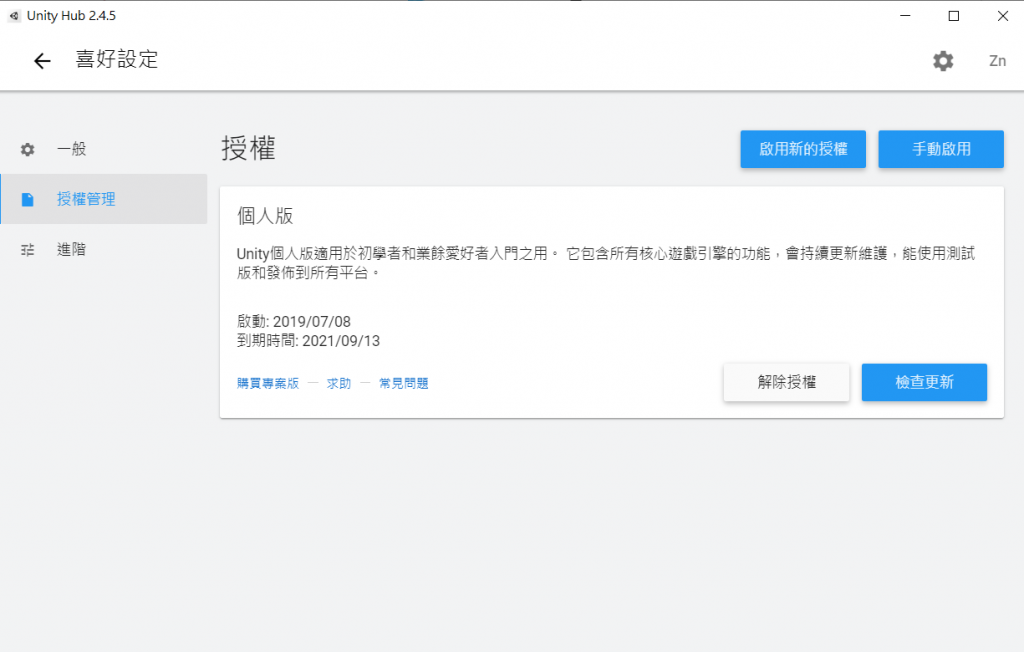The height and width of the screenshot is (652, 1024).
Task: Maximize the Unity Hub window
Action: click(954, 16)
